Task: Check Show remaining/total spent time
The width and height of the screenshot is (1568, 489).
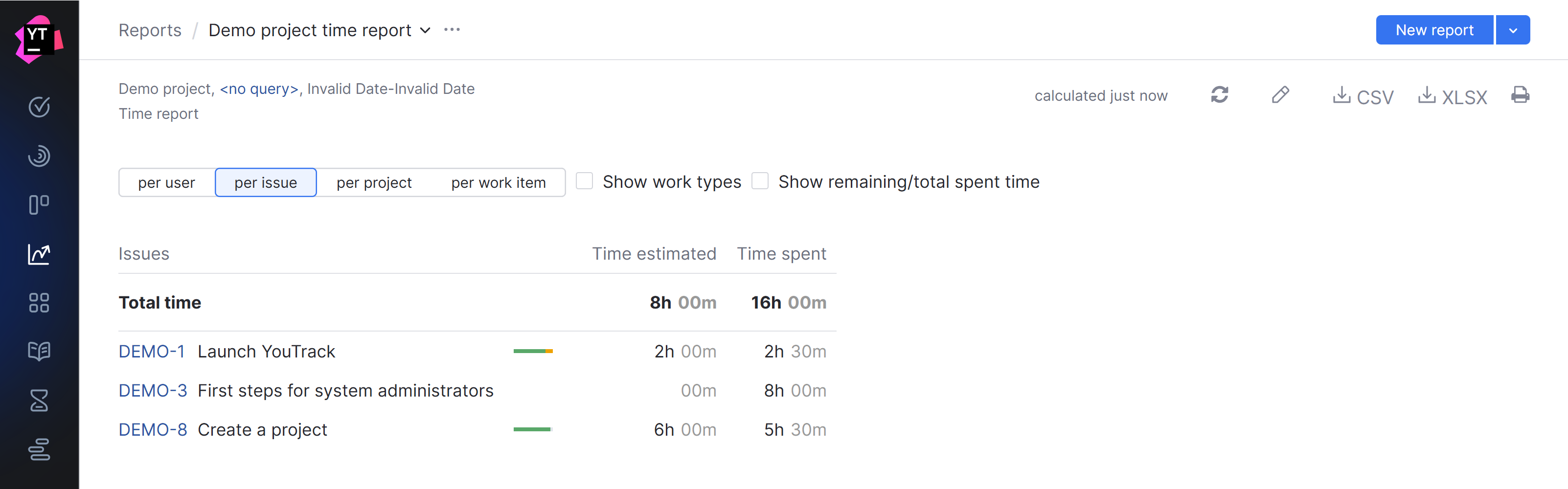Action: click(760, 181)
